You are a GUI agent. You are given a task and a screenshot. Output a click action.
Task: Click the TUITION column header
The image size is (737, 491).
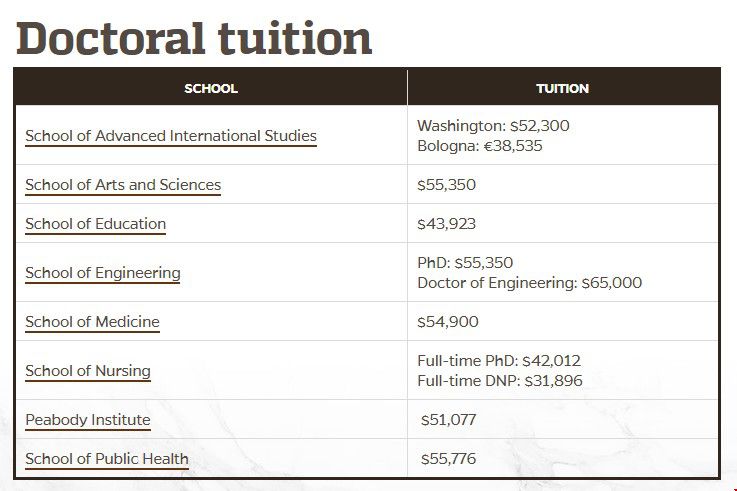coord(562,88)
